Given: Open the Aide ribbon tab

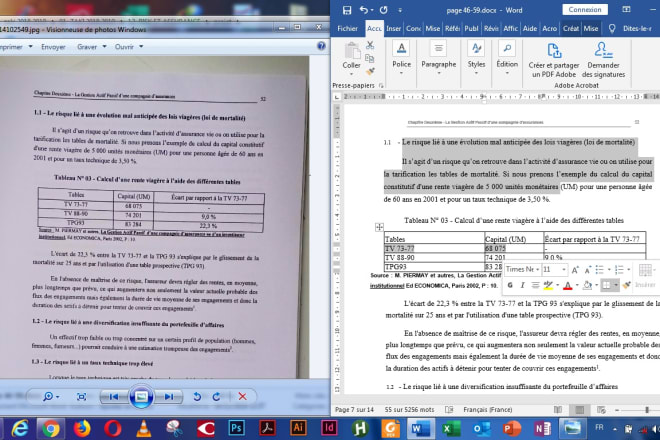Looking at the screenshot, I should [530, 29].
